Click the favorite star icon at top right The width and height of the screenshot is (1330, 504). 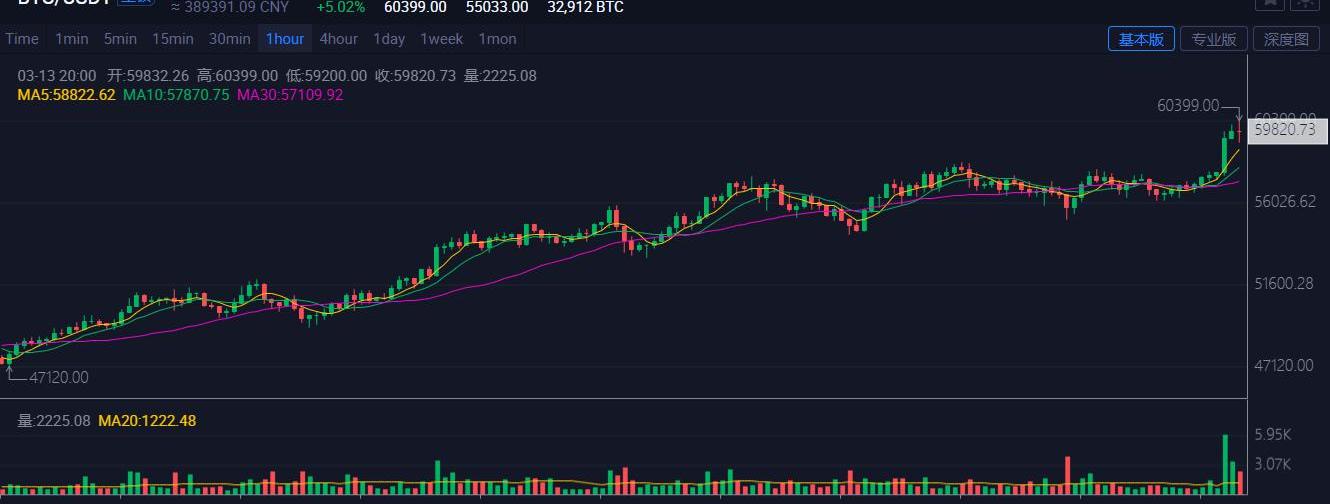coord(1269,4)
